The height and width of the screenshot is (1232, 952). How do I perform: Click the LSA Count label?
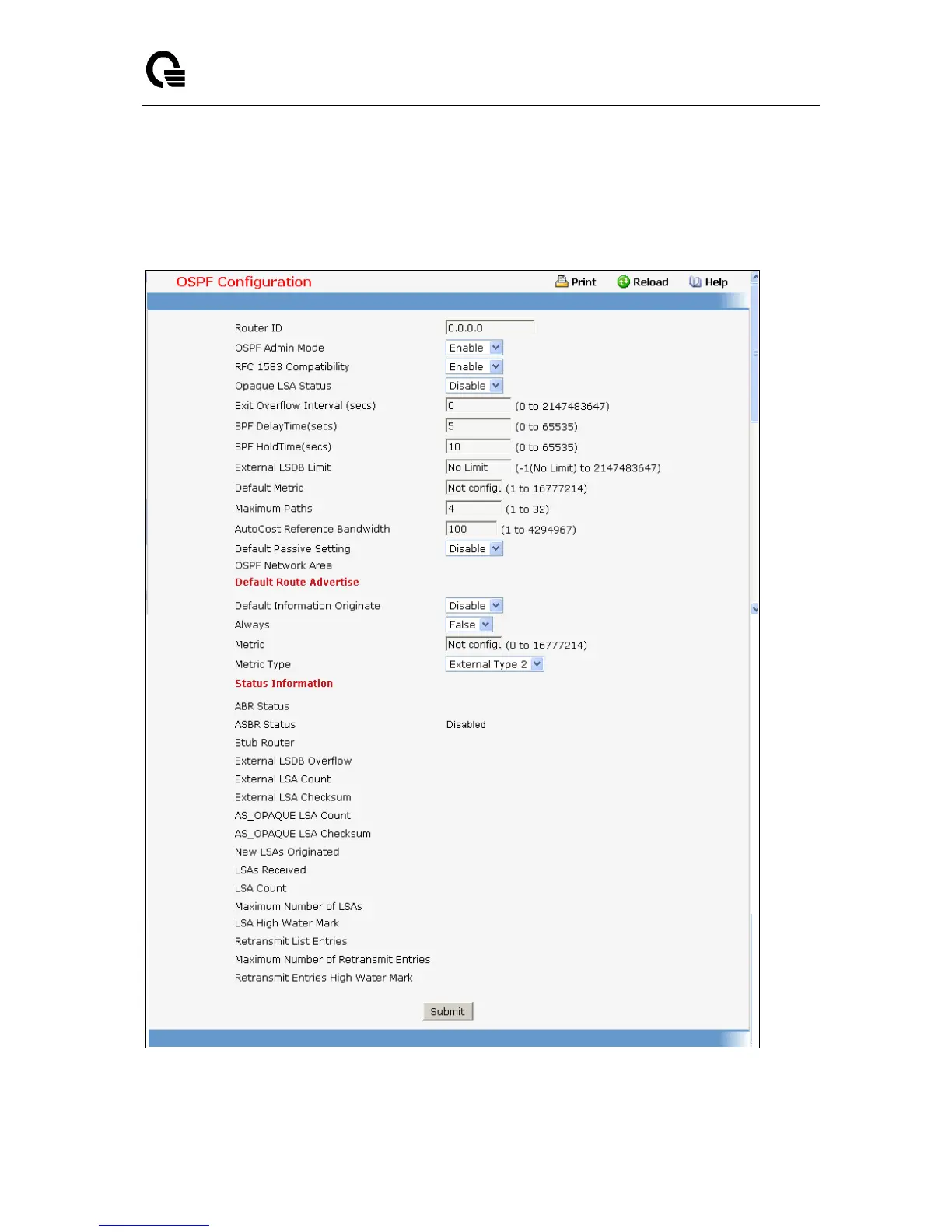pos(261,888)
